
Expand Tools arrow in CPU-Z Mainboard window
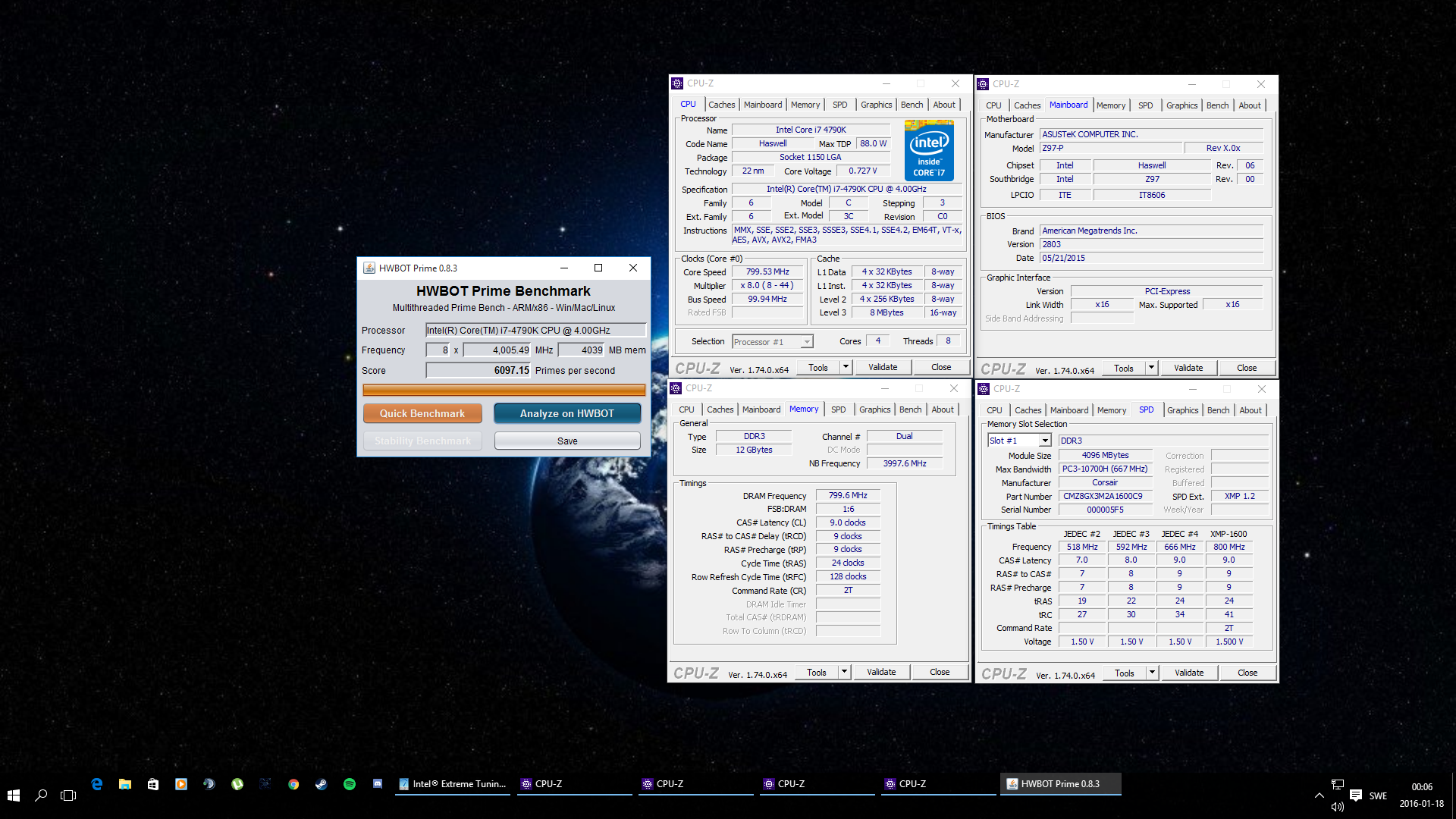coord(1151,368)
